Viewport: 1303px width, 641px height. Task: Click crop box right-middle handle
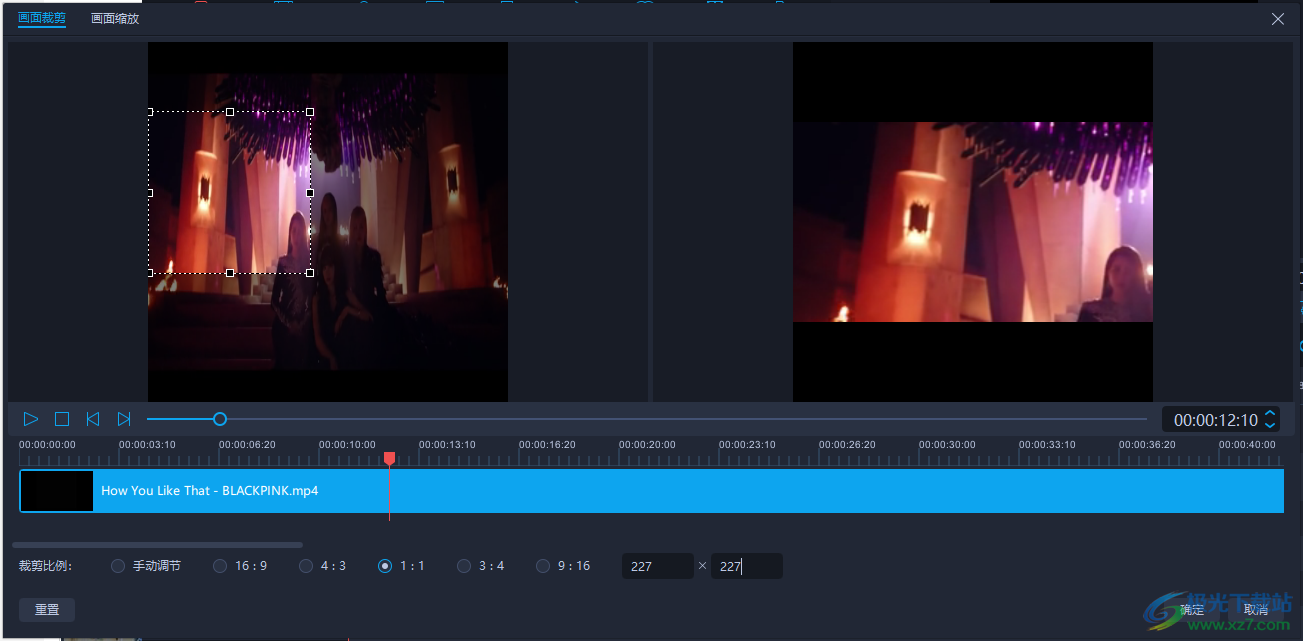pos(310,192)
